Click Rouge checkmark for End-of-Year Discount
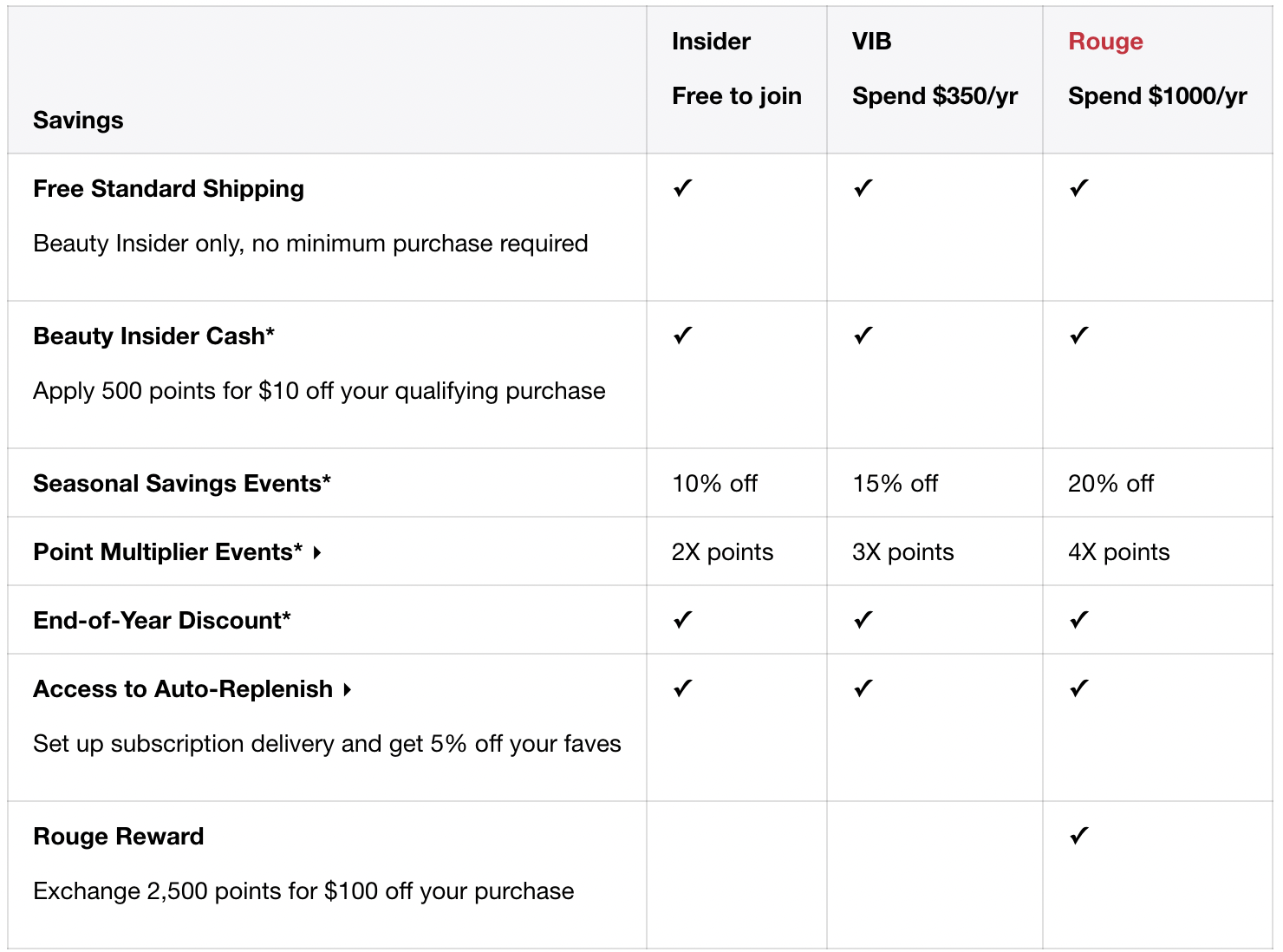1283x952 pixels. [1079, 620]
